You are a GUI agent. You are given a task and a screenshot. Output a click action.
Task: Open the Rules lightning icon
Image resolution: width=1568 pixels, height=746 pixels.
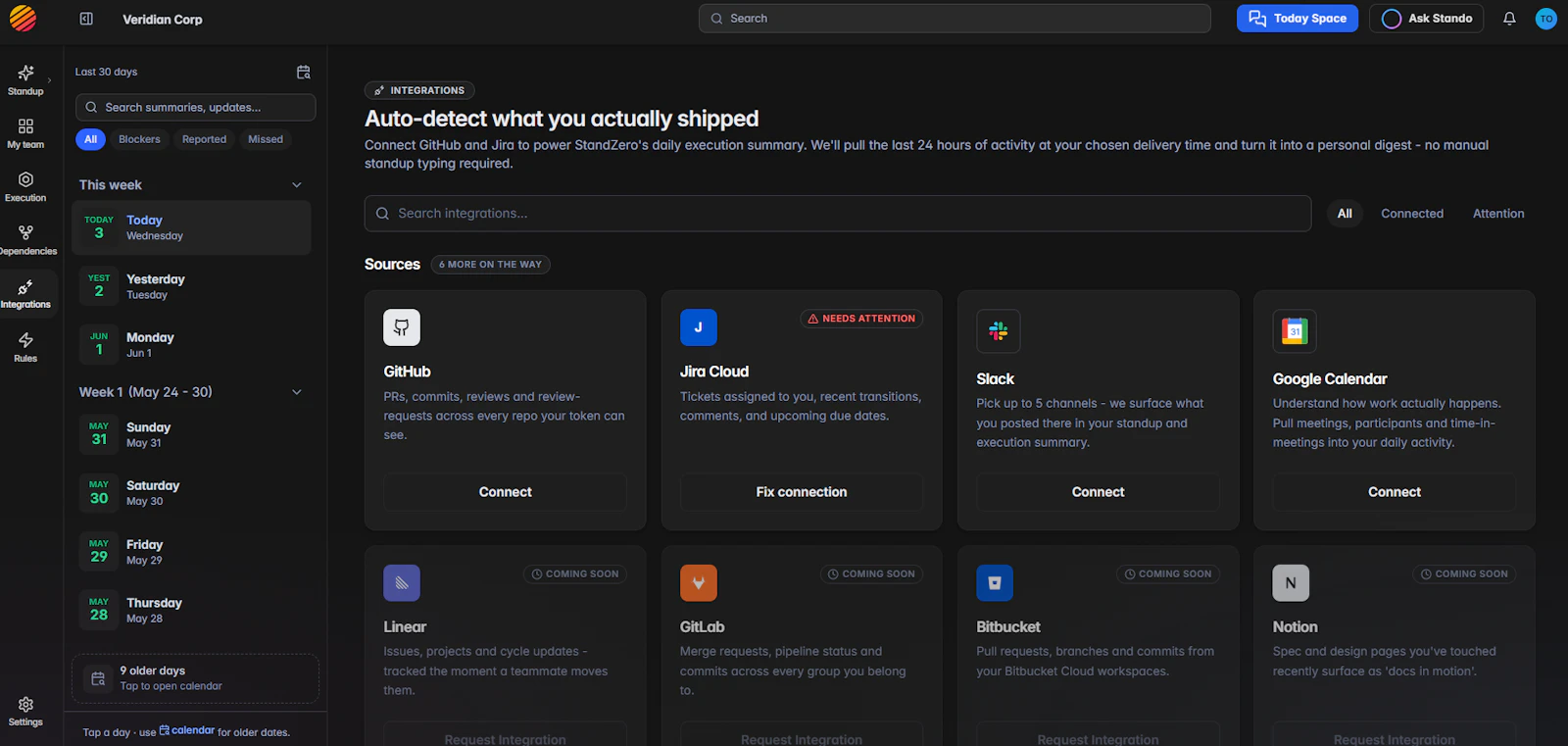coord(25,347)
